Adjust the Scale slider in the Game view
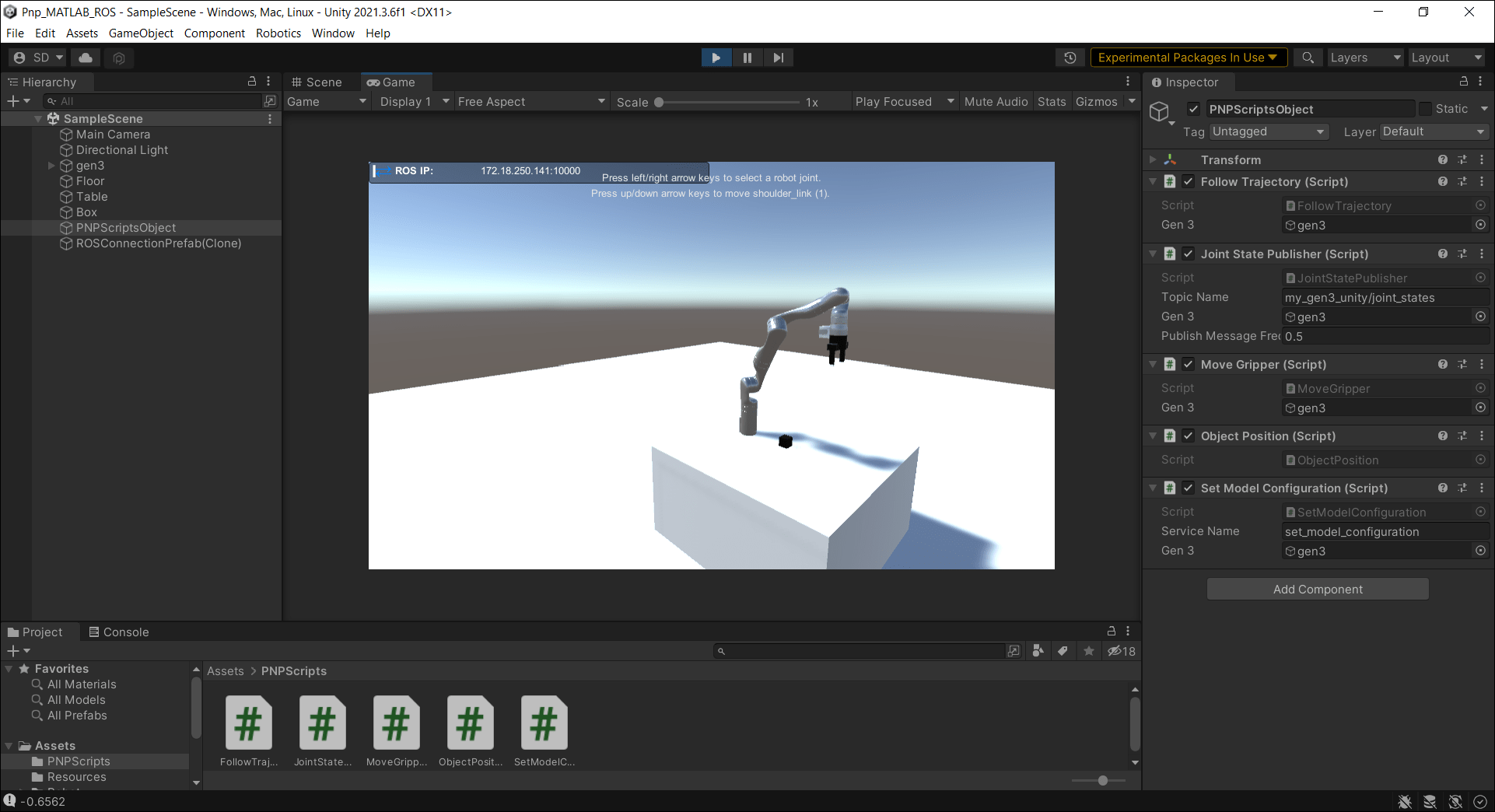This screenshot has width=1495, height=812. [658, 101]
